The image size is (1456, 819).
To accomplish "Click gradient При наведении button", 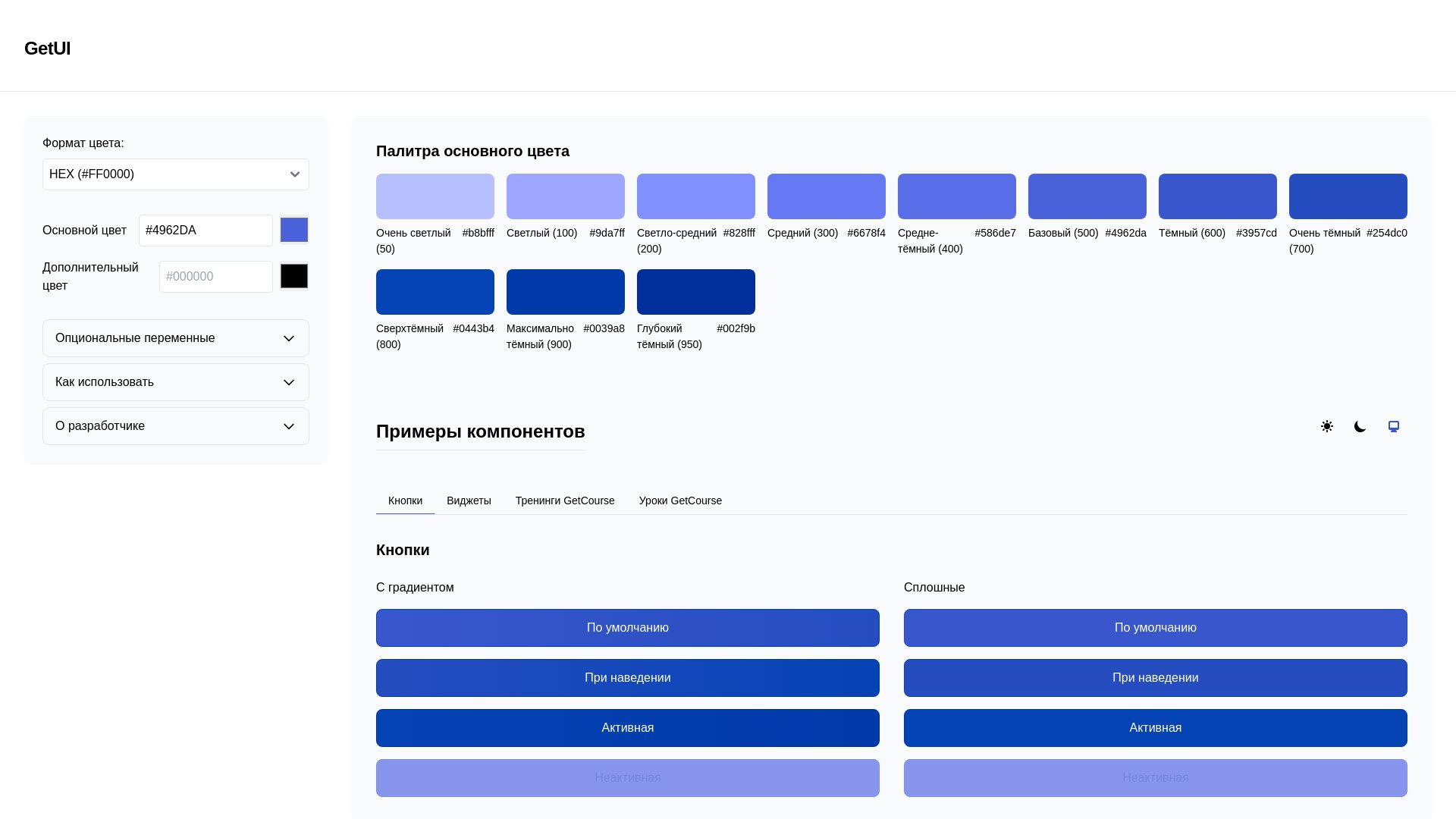I will [x=628, y=678].
